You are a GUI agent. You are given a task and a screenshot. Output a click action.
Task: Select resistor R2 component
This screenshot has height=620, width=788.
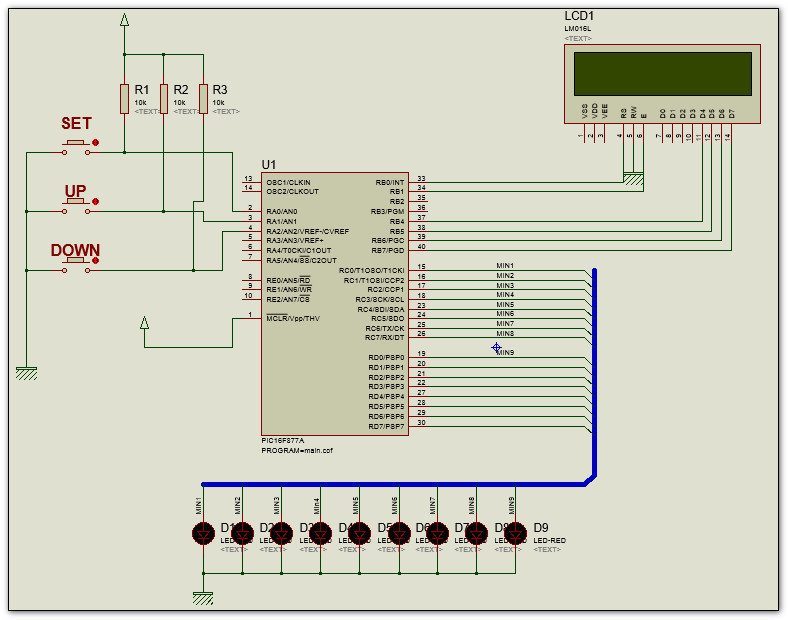point(164,99)
